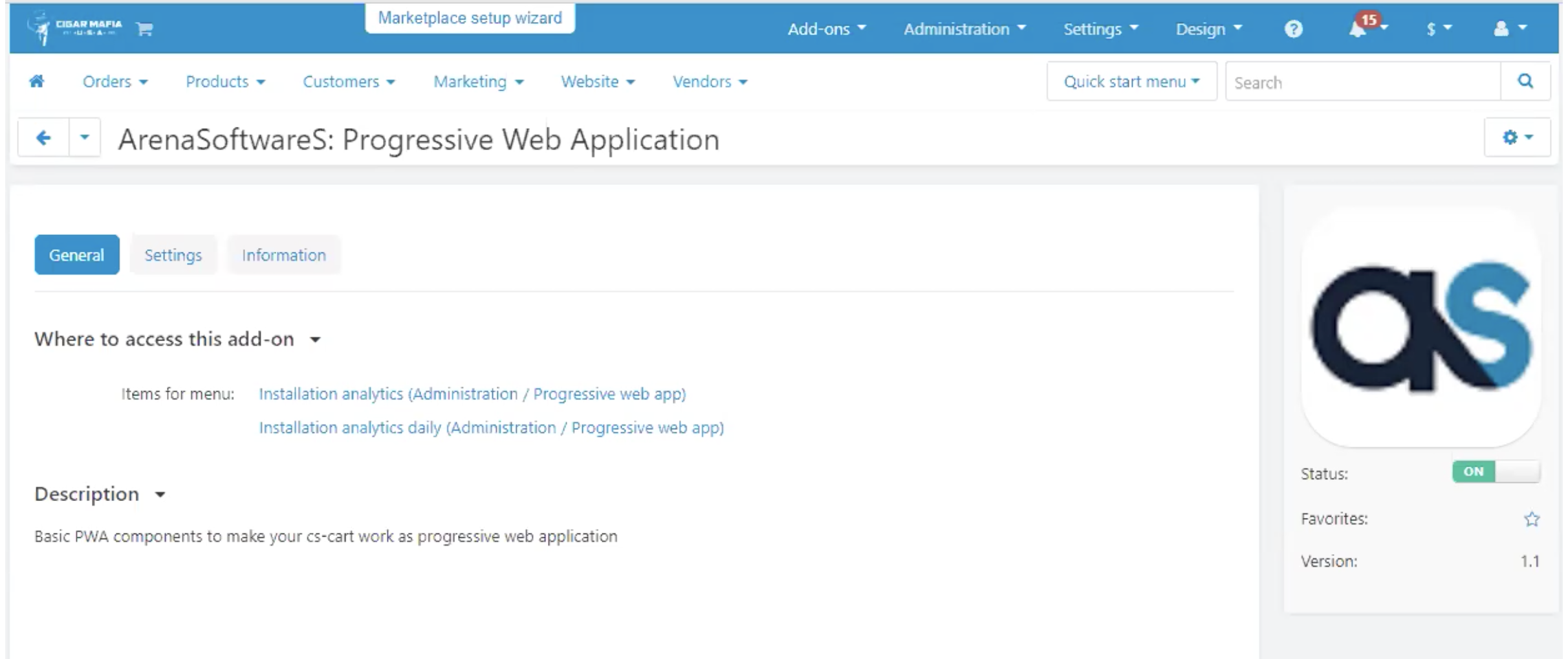Collapse Where to access this add-on section
The height and width of the screenshot is (659, 1568).
[178, 339]
